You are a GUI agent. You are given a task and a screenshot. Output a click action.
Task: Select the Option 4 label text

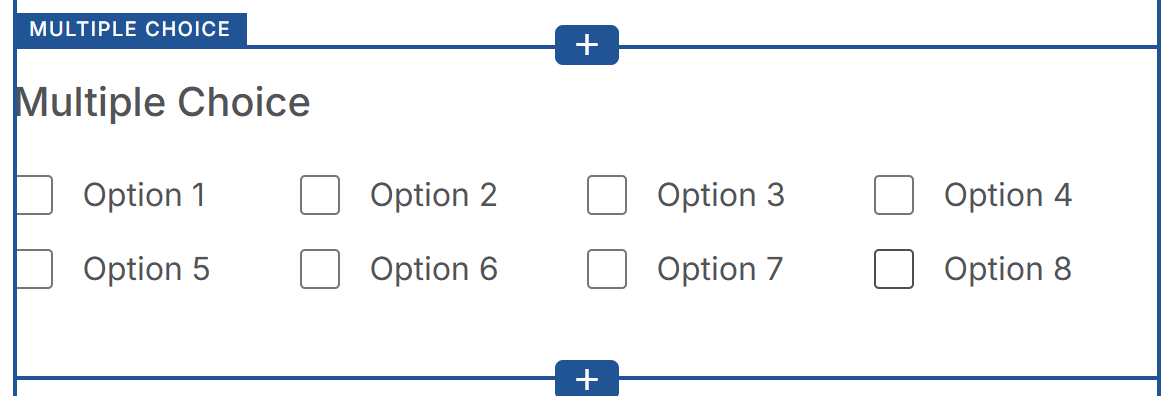tap(1007, 196)
